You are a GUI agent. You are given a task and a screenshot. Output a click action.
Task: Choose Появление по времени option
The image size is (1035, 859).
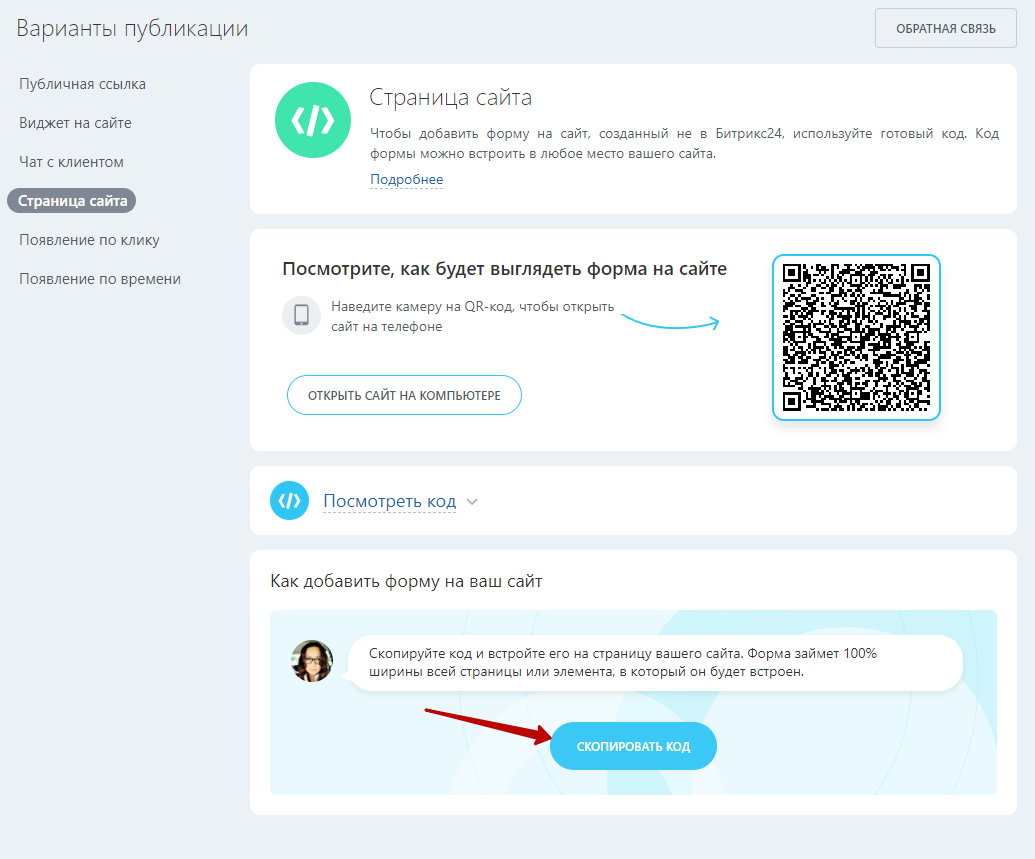pyautogui.click(x=100, y=279)
